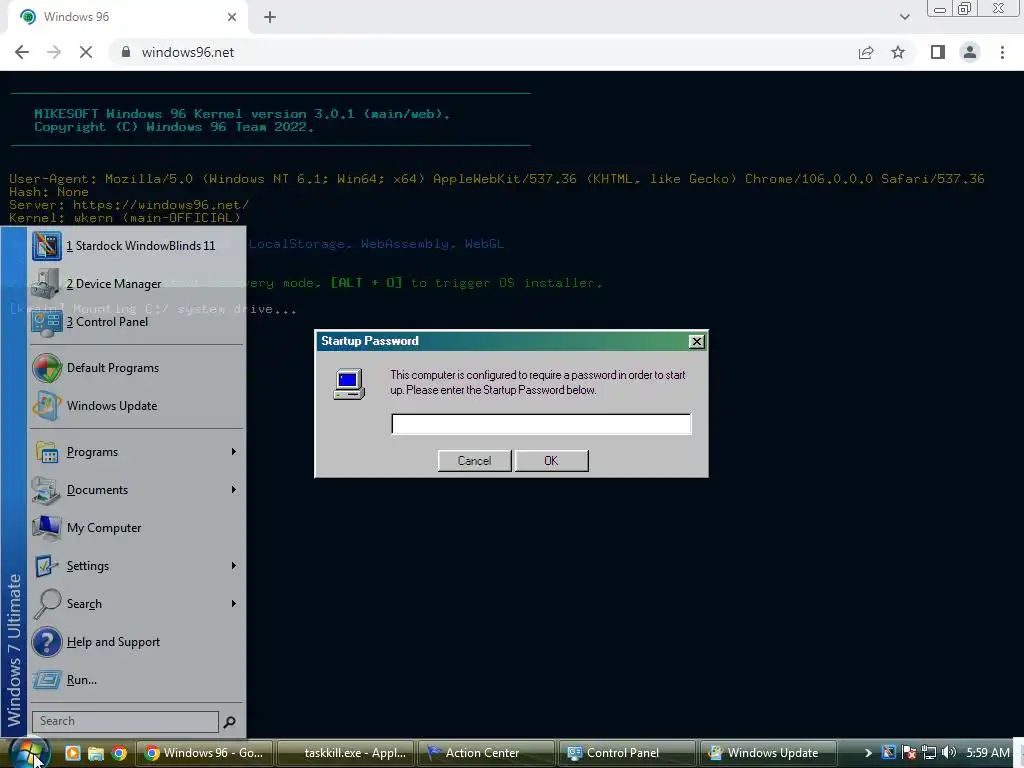Expand the Search submenu arrow
Image resolution: width=1024 pixels, height=768 pixels.
tap(234, 603)
